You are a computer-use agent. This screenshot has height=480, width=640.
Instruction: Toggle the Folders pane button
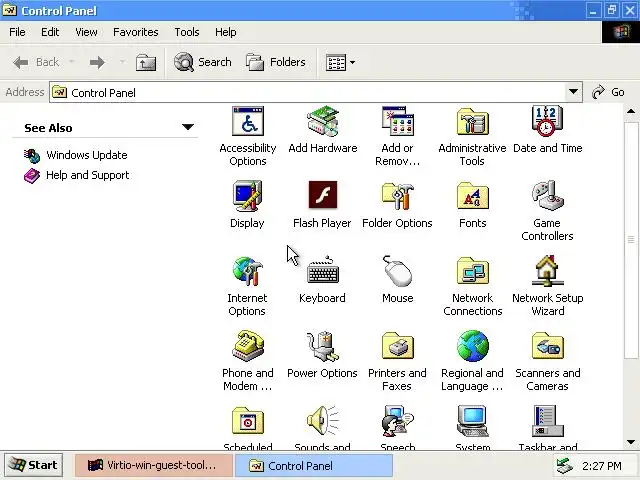[x=276, y=62]
